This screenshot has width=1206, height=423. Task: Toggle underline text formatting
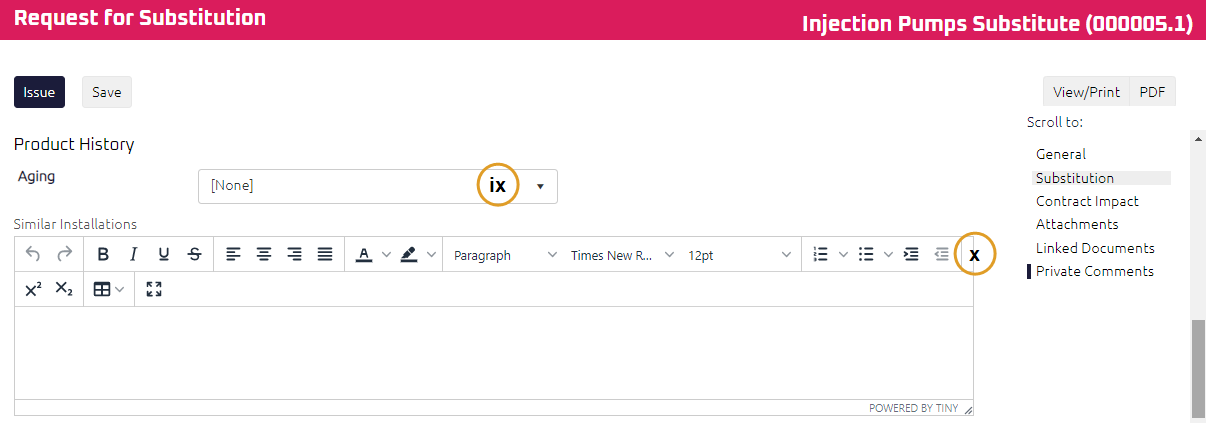(x=164, y=255)
